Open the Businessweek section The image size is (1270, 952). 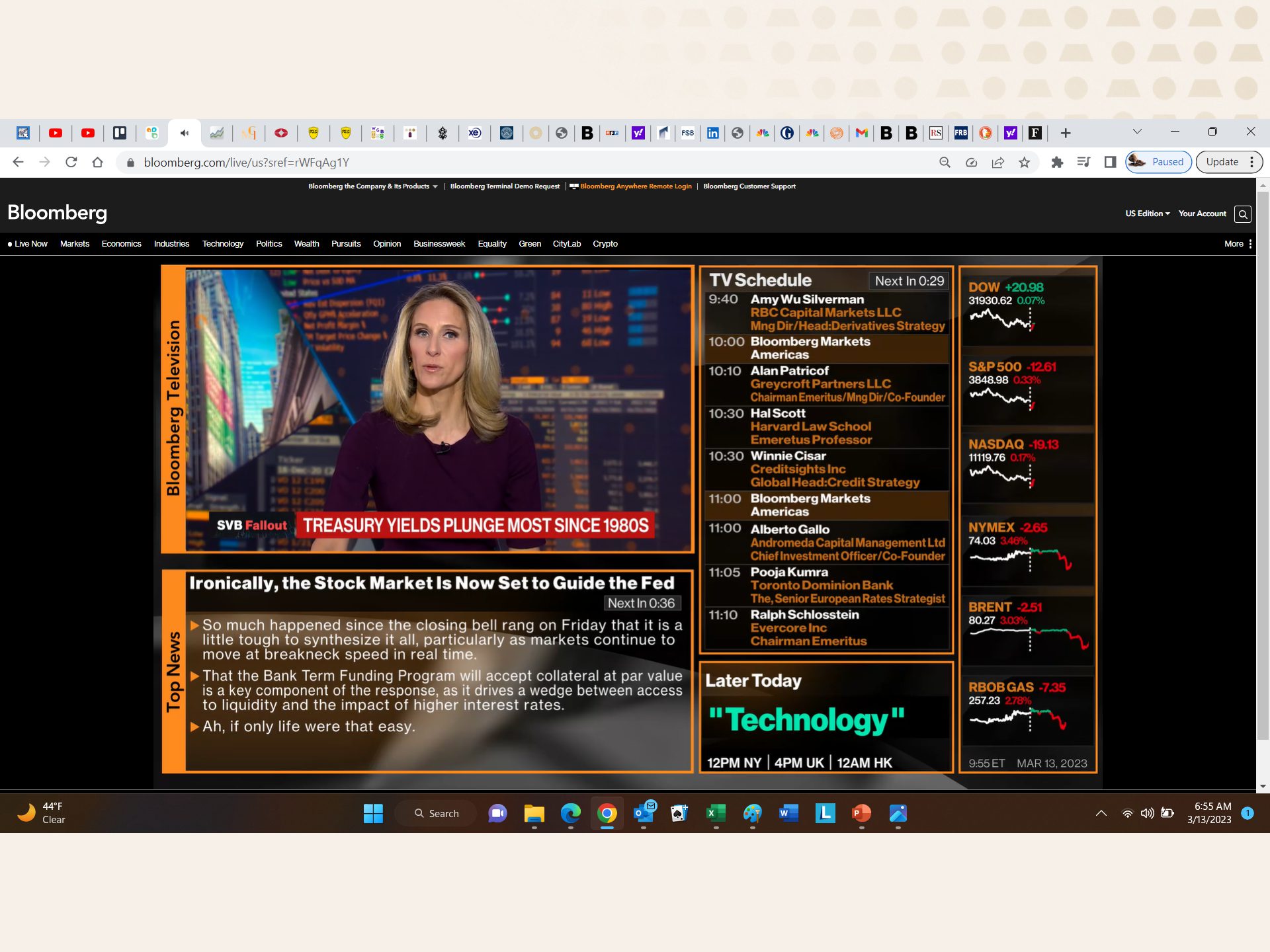click(439, 244)
